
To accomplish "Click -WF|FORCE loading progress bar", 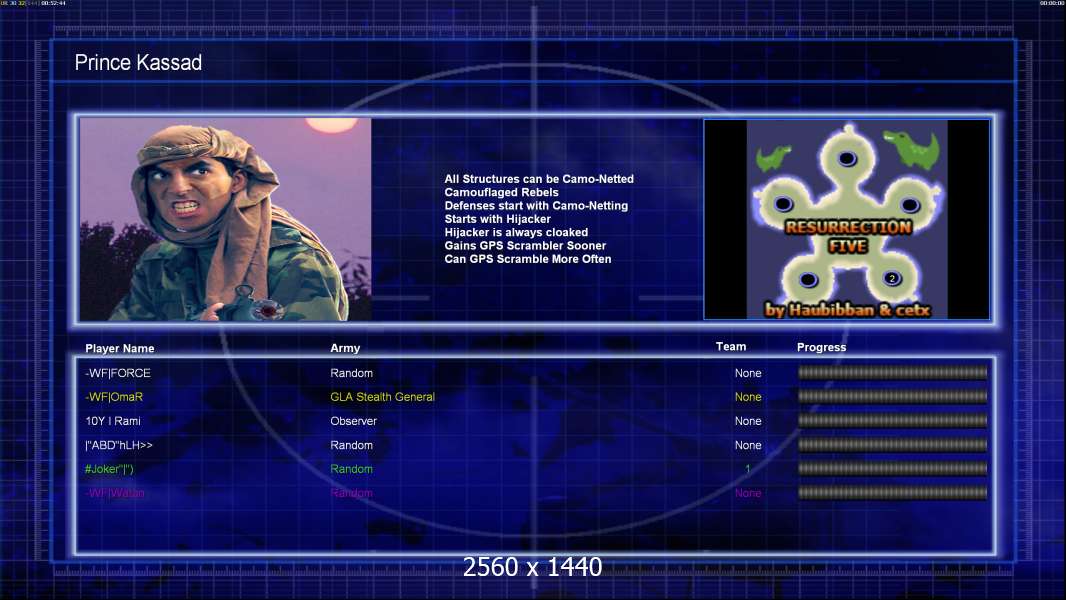I will point(892,372).
